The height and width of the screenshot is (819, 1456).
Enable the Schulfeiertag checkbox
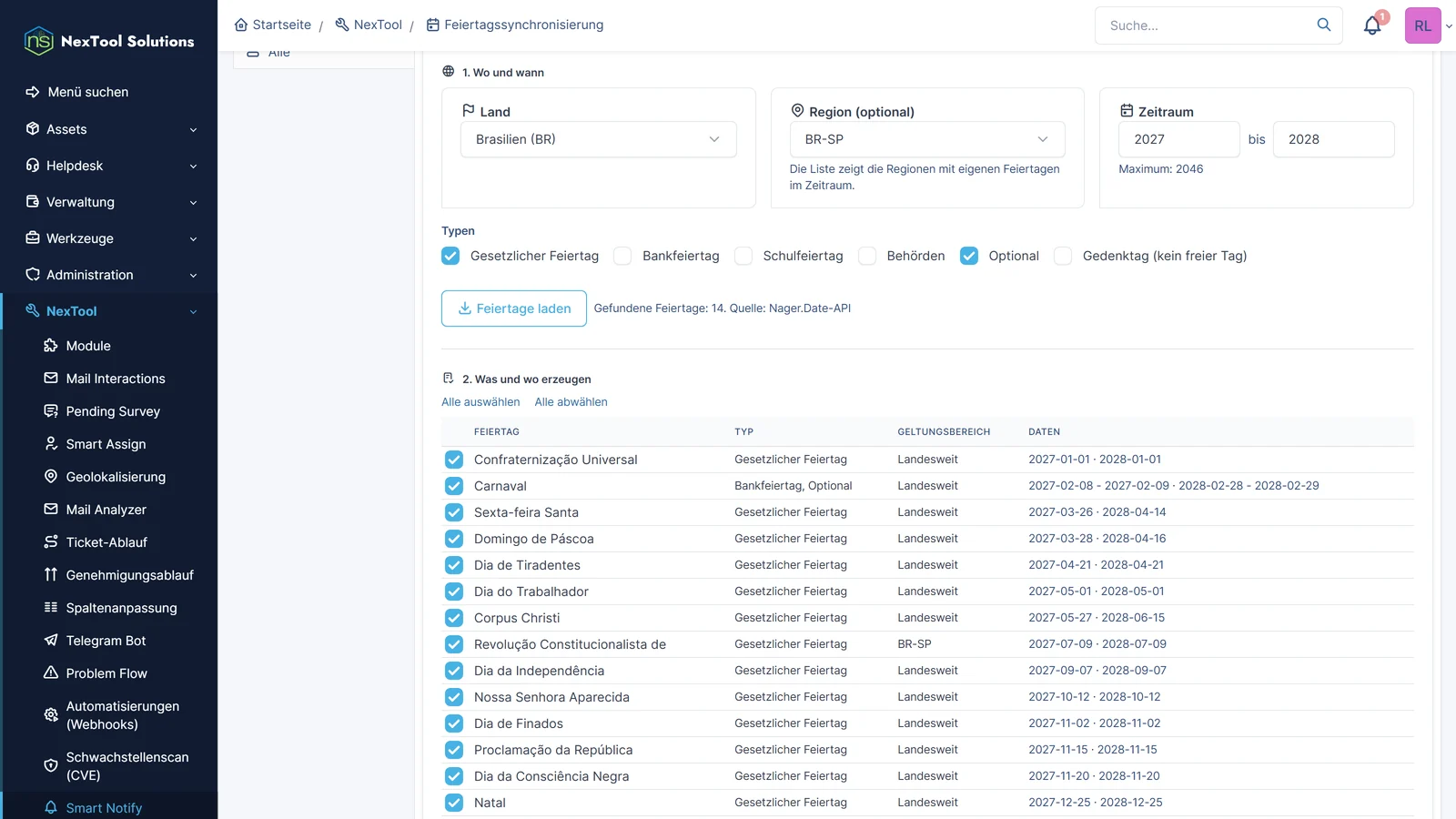click(x=743, y=256)
